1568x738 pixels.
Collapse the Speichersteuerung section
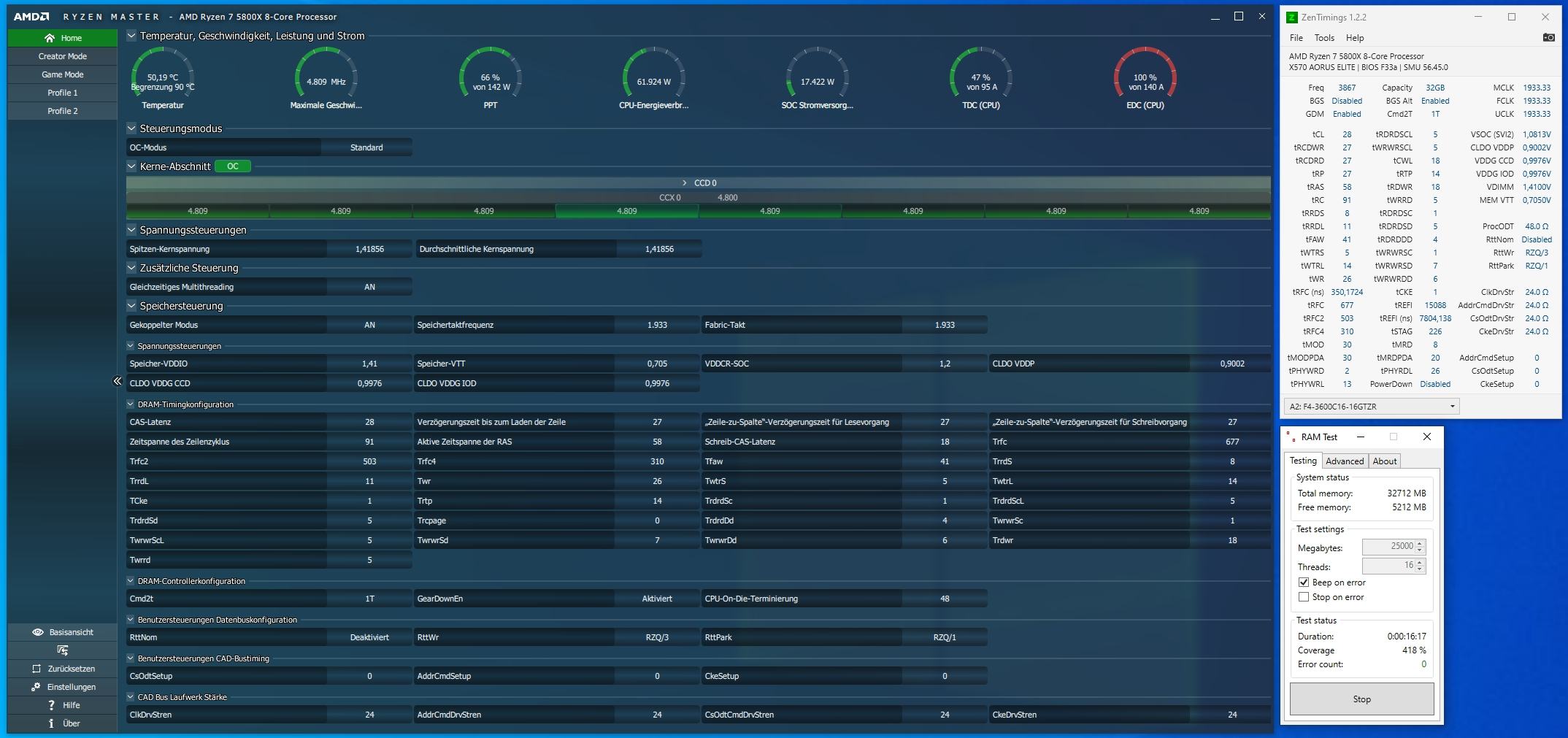coord(131,305)
